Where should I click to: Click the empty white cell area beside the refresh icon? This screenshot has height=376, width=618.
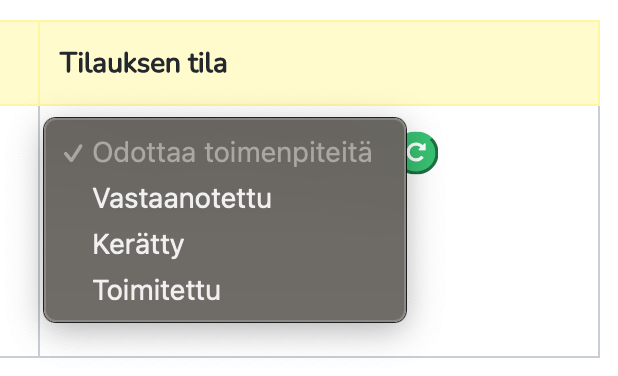pos(518,231)
